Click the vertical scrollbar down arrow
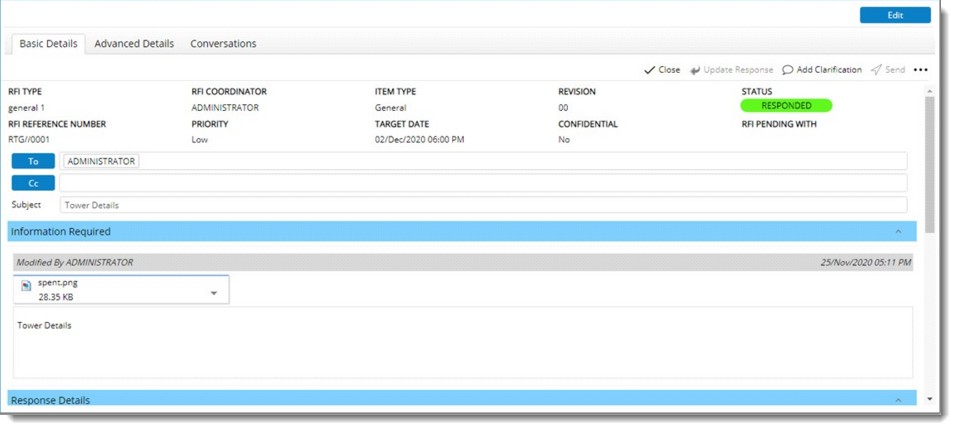This screenshot has height=430, width=956. (x=930, y=400)
